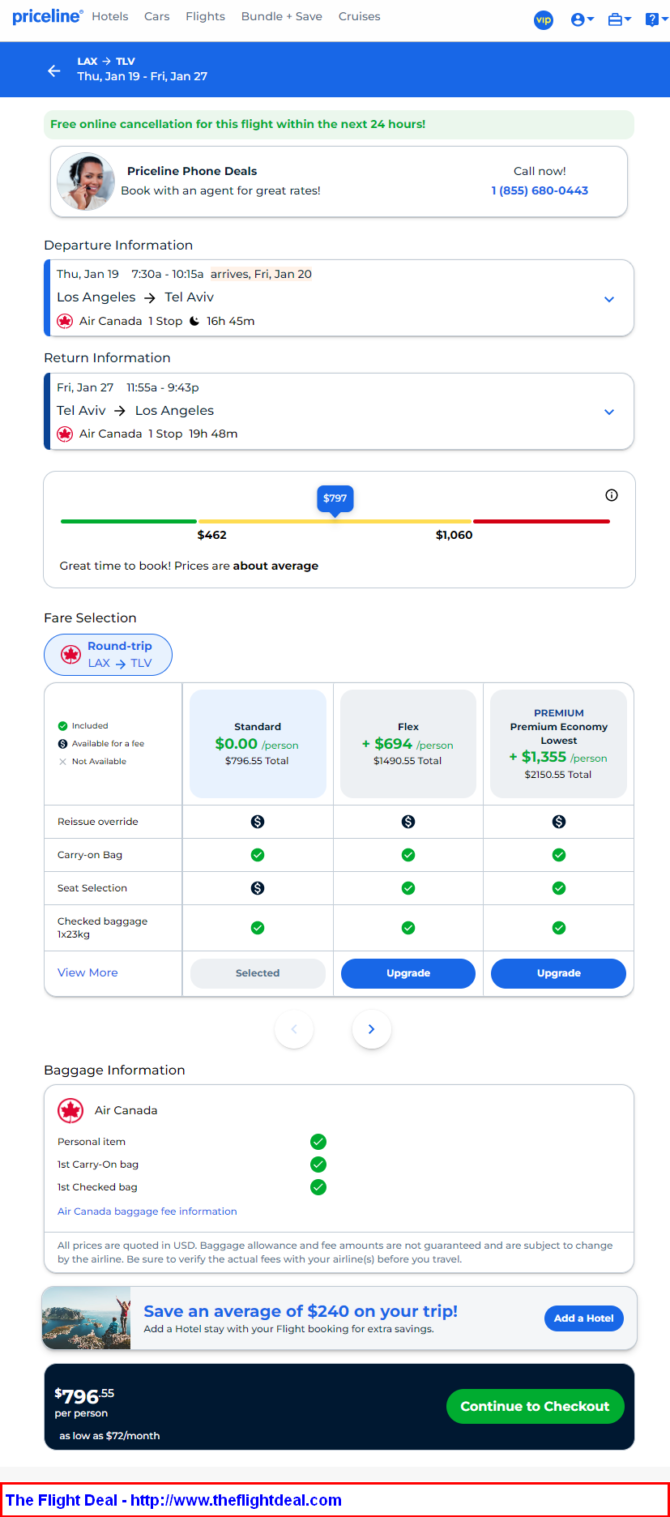670x1517 pixels.
Task: Click the Standard reissue override fee icon
Action: tap(257, 822)
